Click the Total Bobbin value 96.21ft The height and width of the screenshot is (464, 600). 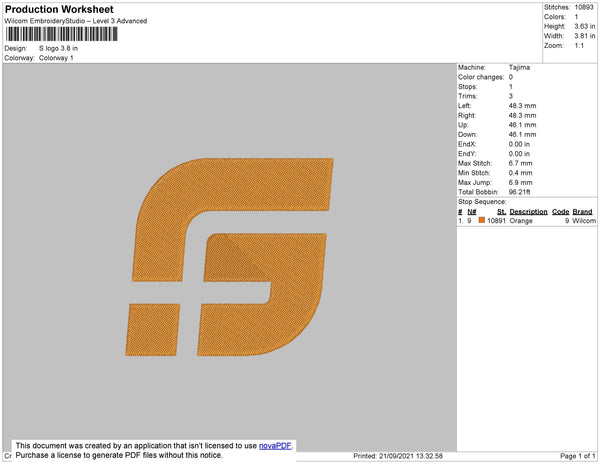click(x=519, y=192)
